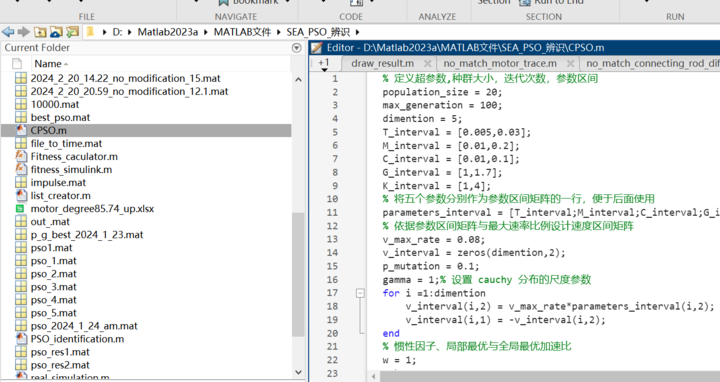Click line number 22 in the gutter
720x382 pixels.
pos(332,360)
